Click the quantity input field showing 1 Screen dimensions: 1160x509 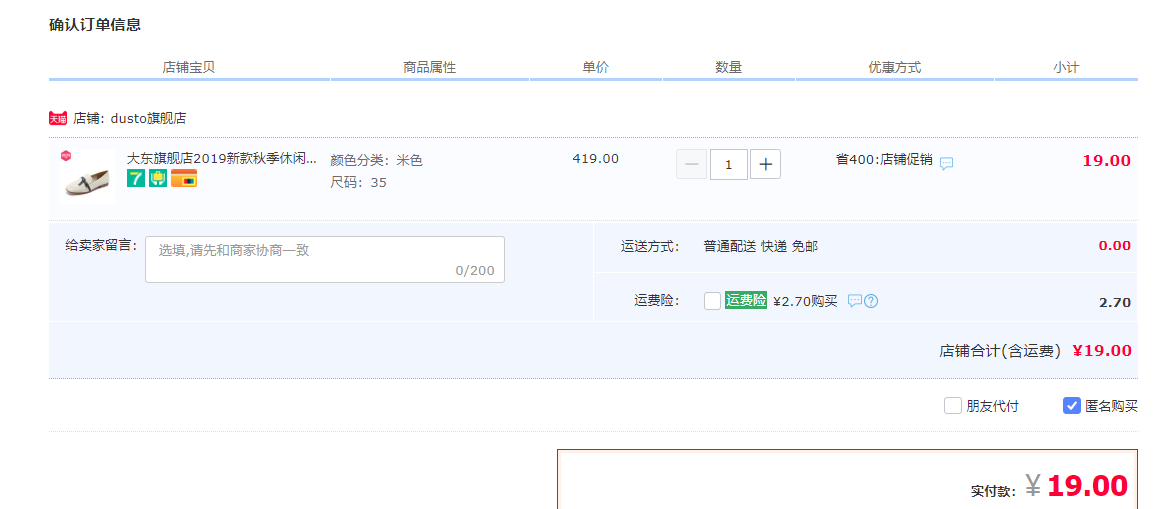coord(729,164)
